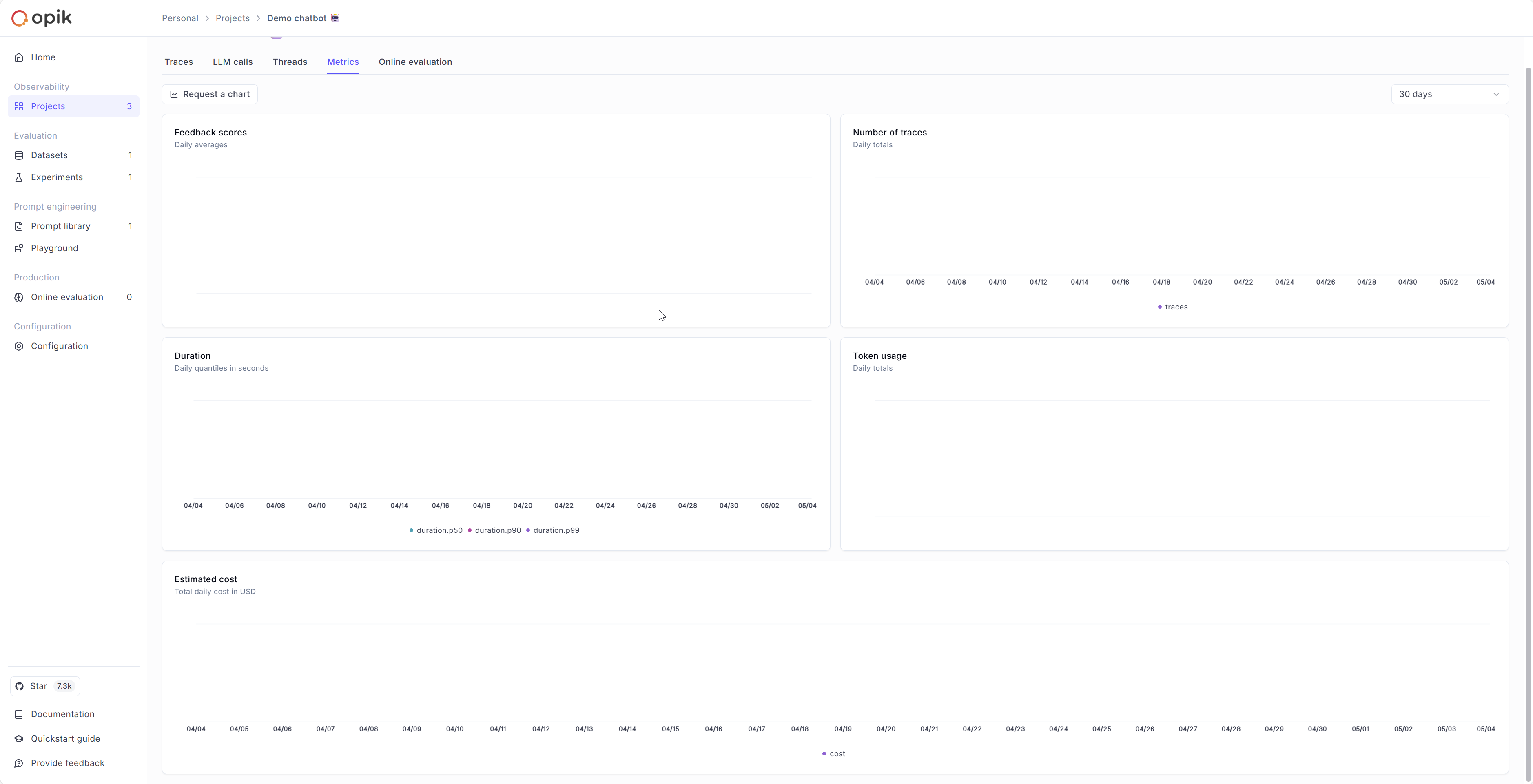Image resolution: width=1533 pixels, height=784 pixels.
Task: Click the Datasets database icon
Action: click(19, 155)
